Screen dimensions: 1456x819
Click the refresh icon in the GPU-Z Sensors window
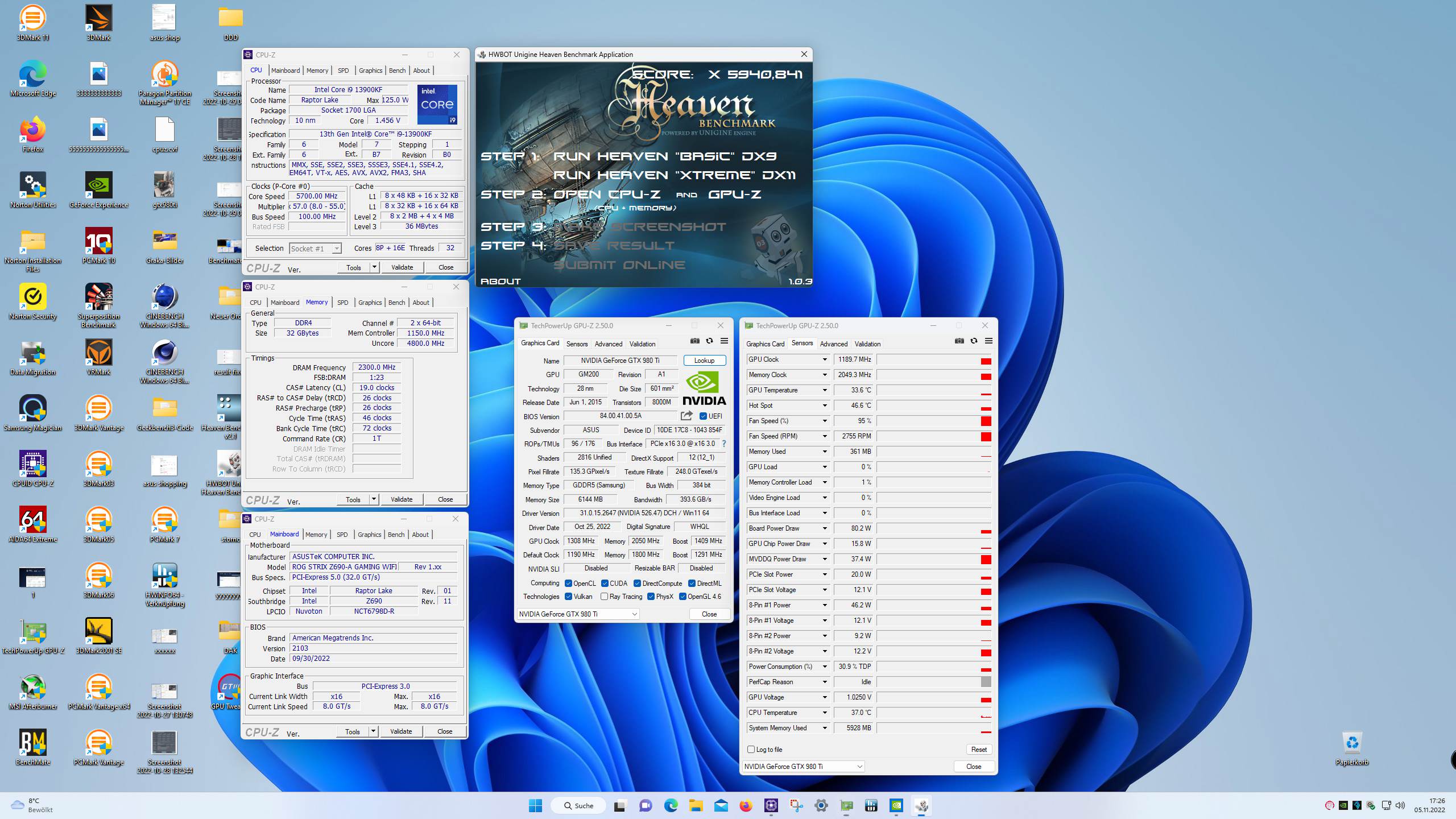974,341
